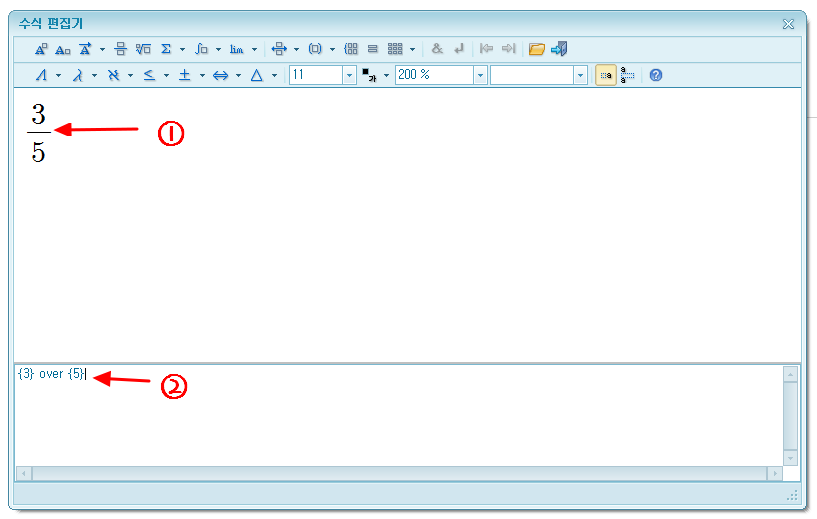The image size is (817, 519).
Task: Insert a cases brace template
Action: 351,50
